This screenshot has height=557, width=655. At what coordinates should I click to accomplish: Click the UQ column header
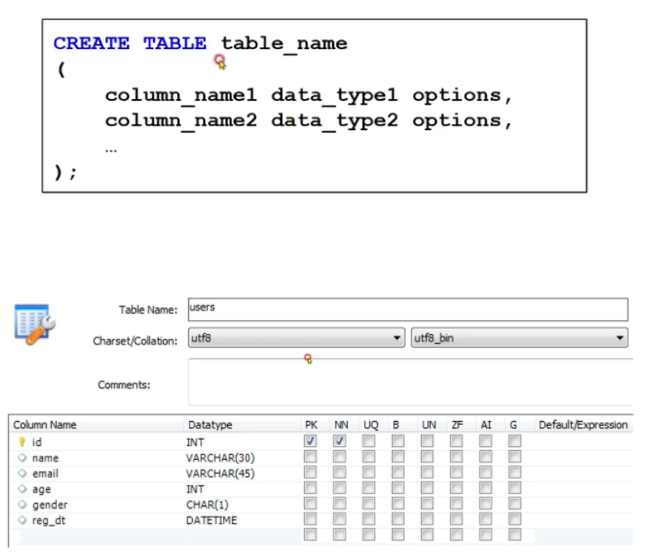click(371, 425)
